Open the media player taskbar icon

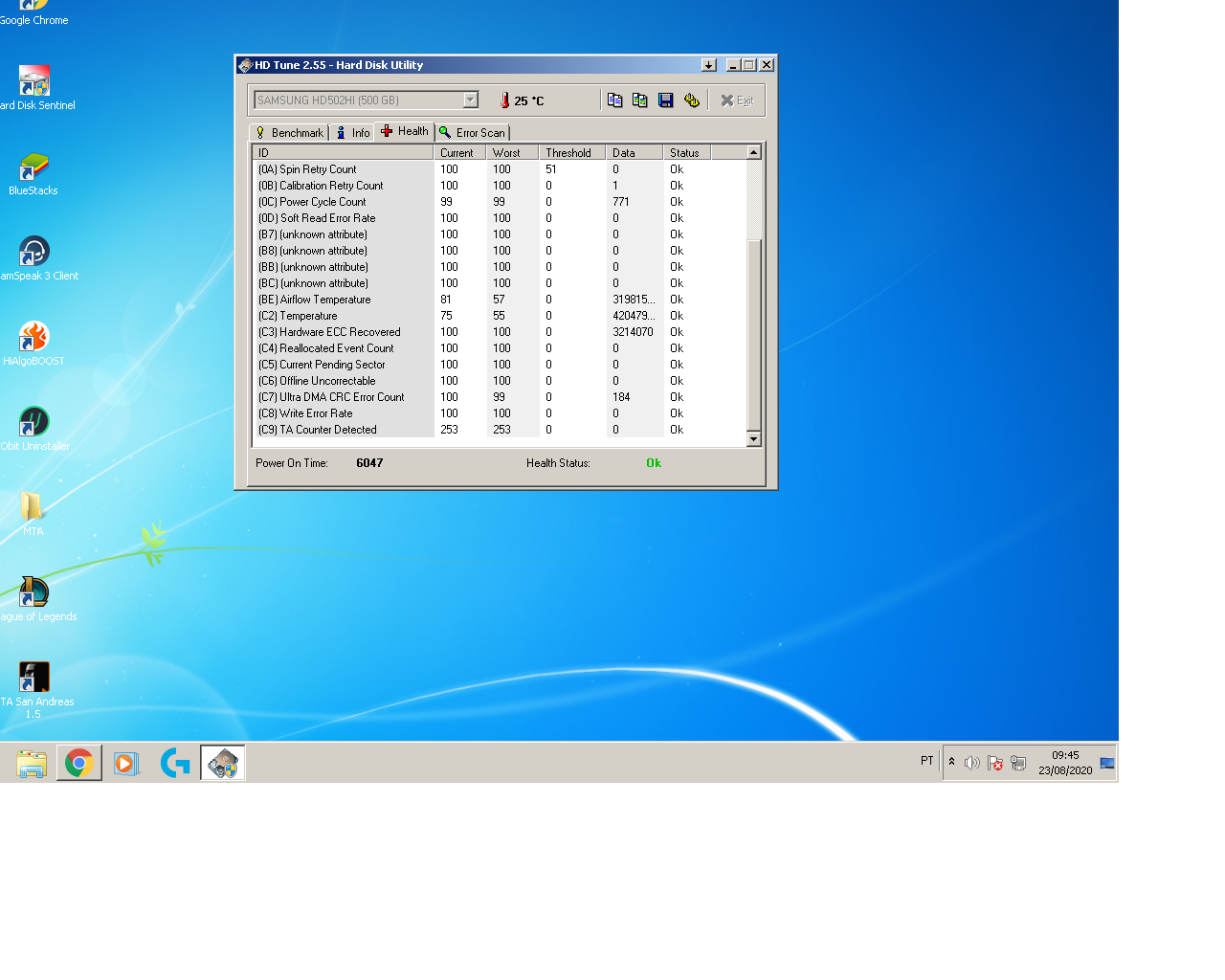[x=126, y=763]
